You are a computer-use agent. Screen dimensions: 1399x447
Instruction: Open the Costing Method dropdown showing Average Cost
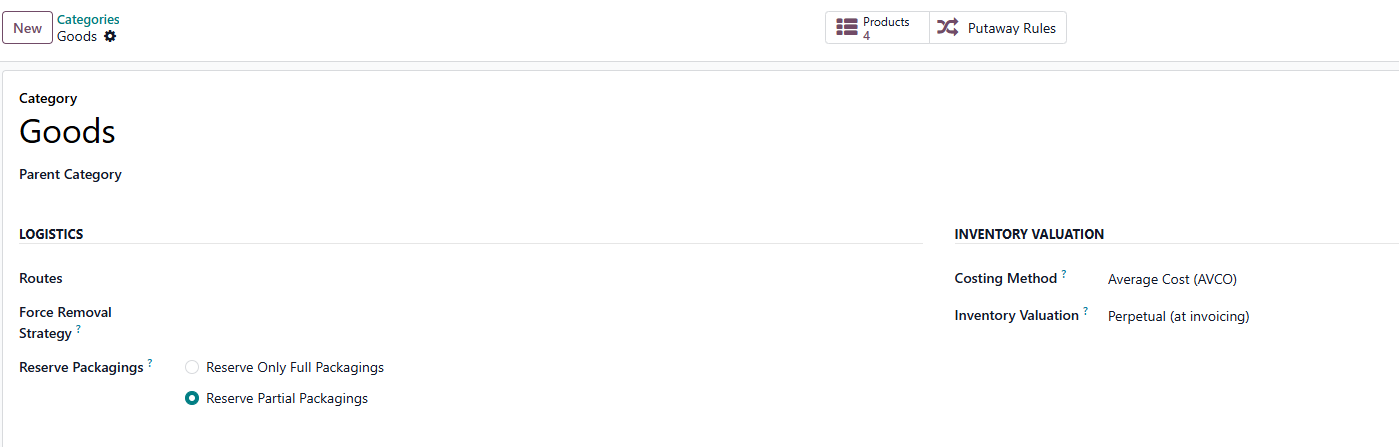point(1252,279)
